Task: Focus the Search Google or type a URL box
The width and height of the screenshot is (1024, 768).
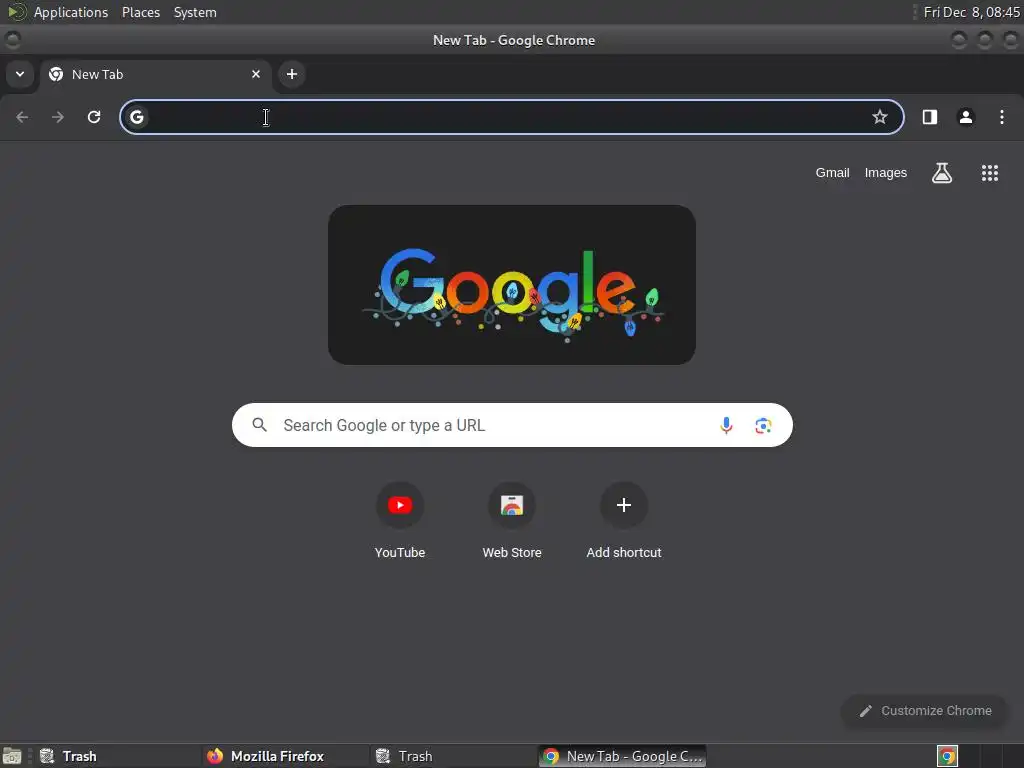Action: click(x=512, y=425)
